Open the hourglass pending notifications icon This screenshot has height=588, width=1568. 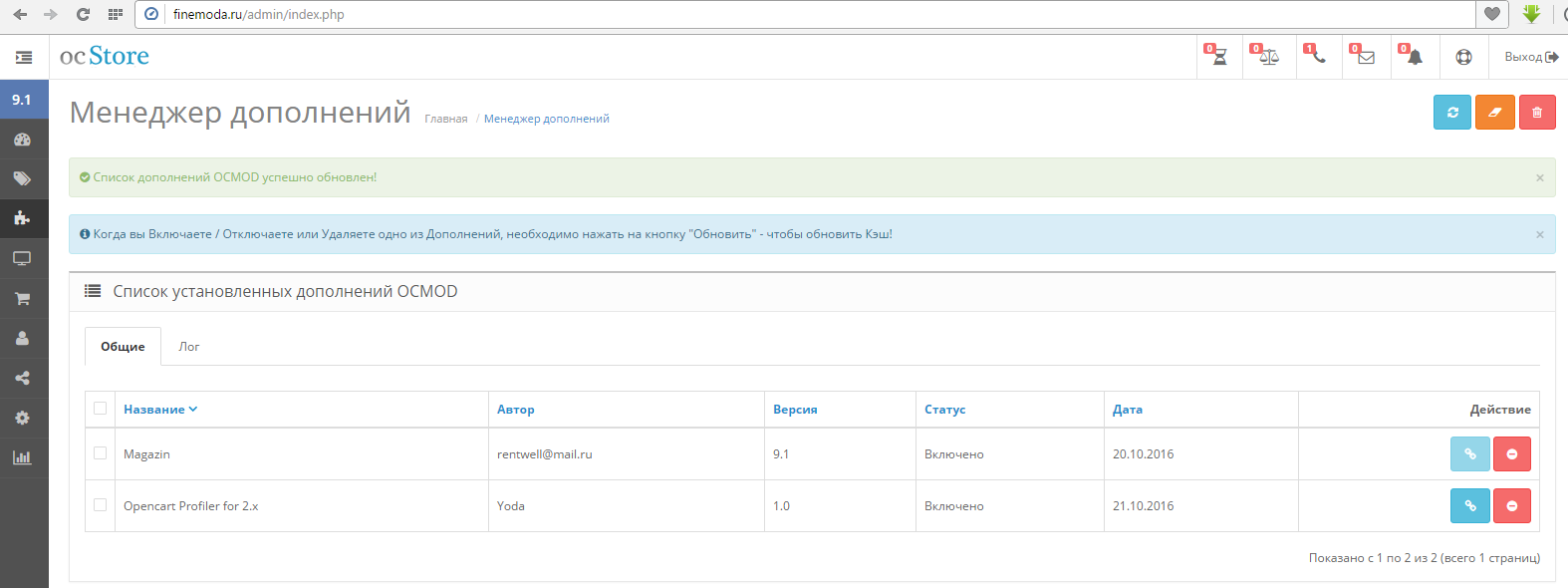click(1219, 57)
